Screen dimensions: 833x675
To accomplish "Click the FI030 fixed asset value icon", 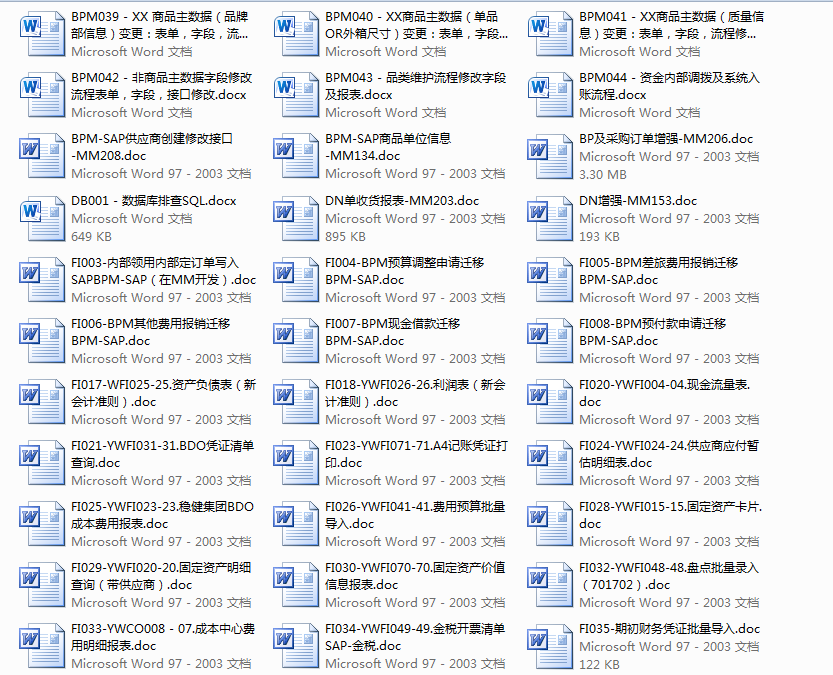I will tap(296, 584).
